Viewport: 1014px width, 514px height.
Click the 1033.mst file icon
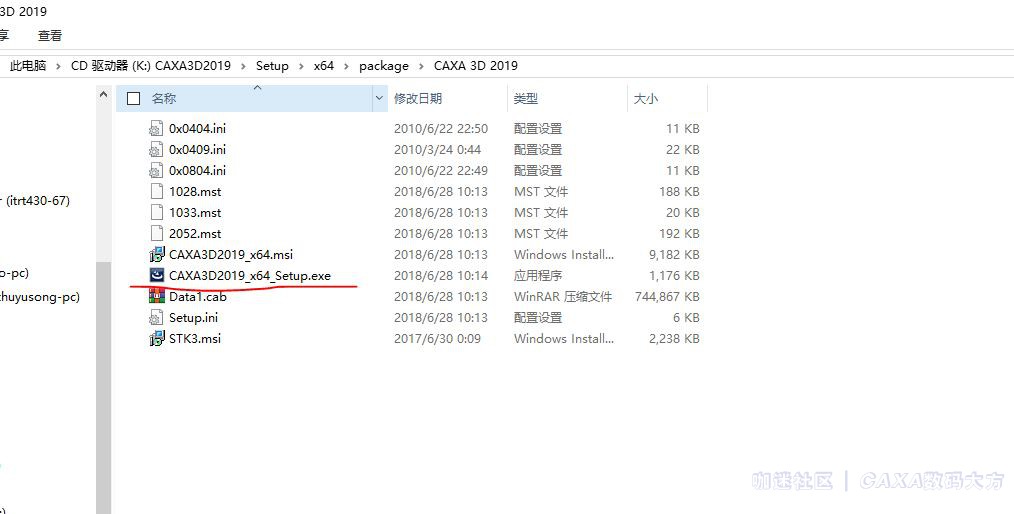[156, 213]
